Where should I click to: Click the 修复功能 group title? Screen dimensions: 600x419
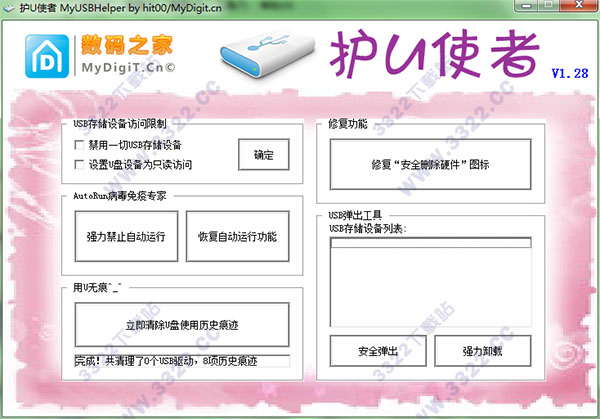pos(347,124)
